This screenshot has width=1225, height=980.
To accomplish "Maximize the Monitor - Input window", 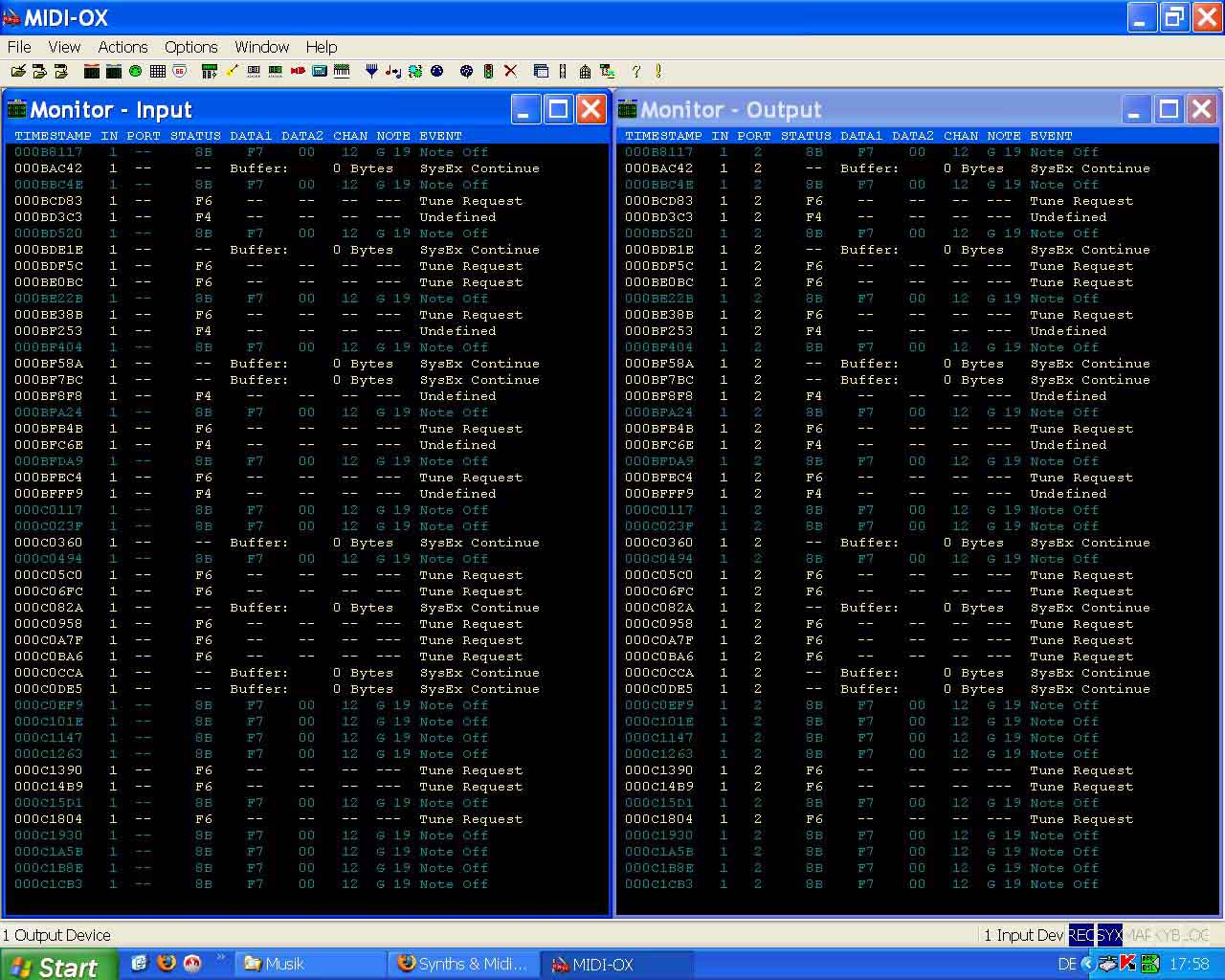I will [x=558, y=110].
